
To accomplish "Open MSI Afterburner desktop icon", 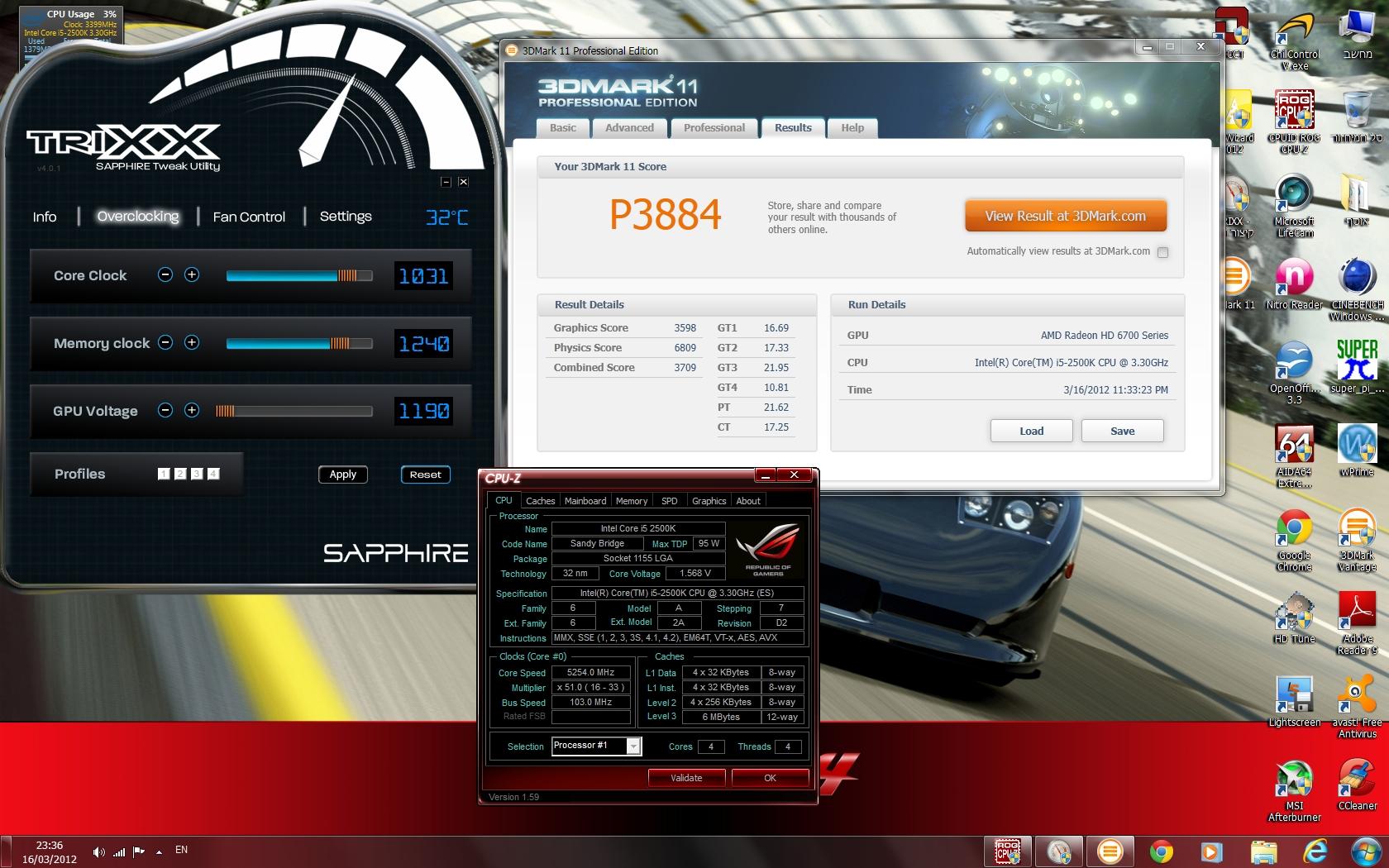I will pos(1295,790).
